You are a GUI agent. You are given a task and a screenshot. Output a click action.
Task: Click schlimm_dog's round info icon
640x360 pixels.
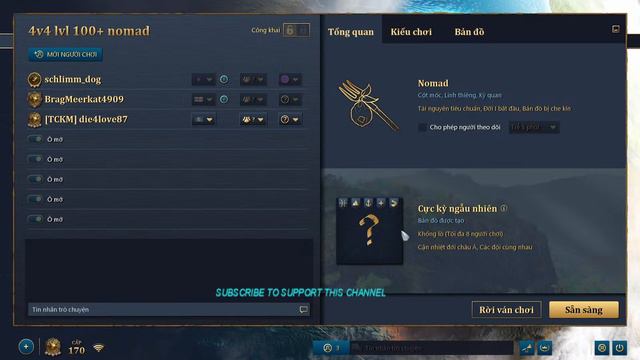[224, 79]
